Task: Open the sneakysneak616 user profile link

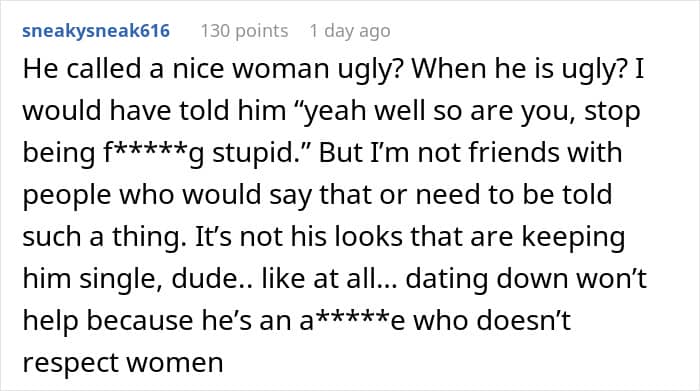Action: coord(96,31)
